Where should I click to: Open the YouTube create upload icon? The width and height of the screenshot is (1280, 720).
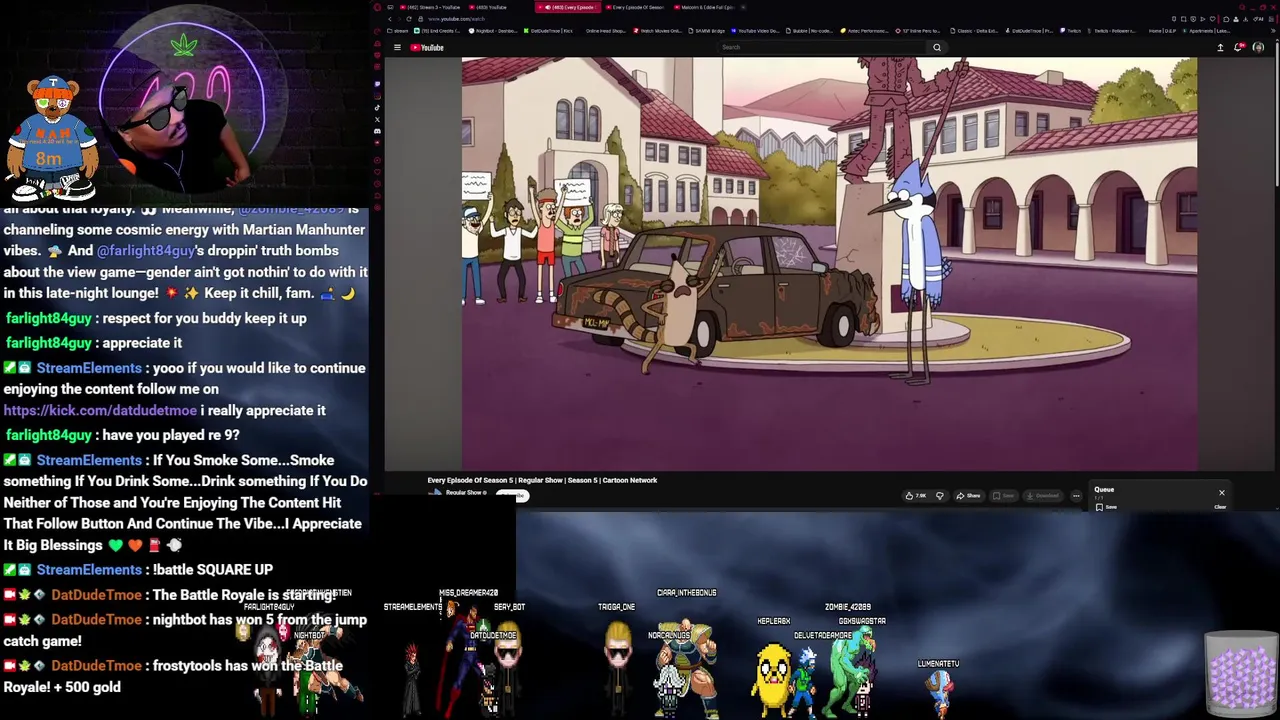point(1220,47)
